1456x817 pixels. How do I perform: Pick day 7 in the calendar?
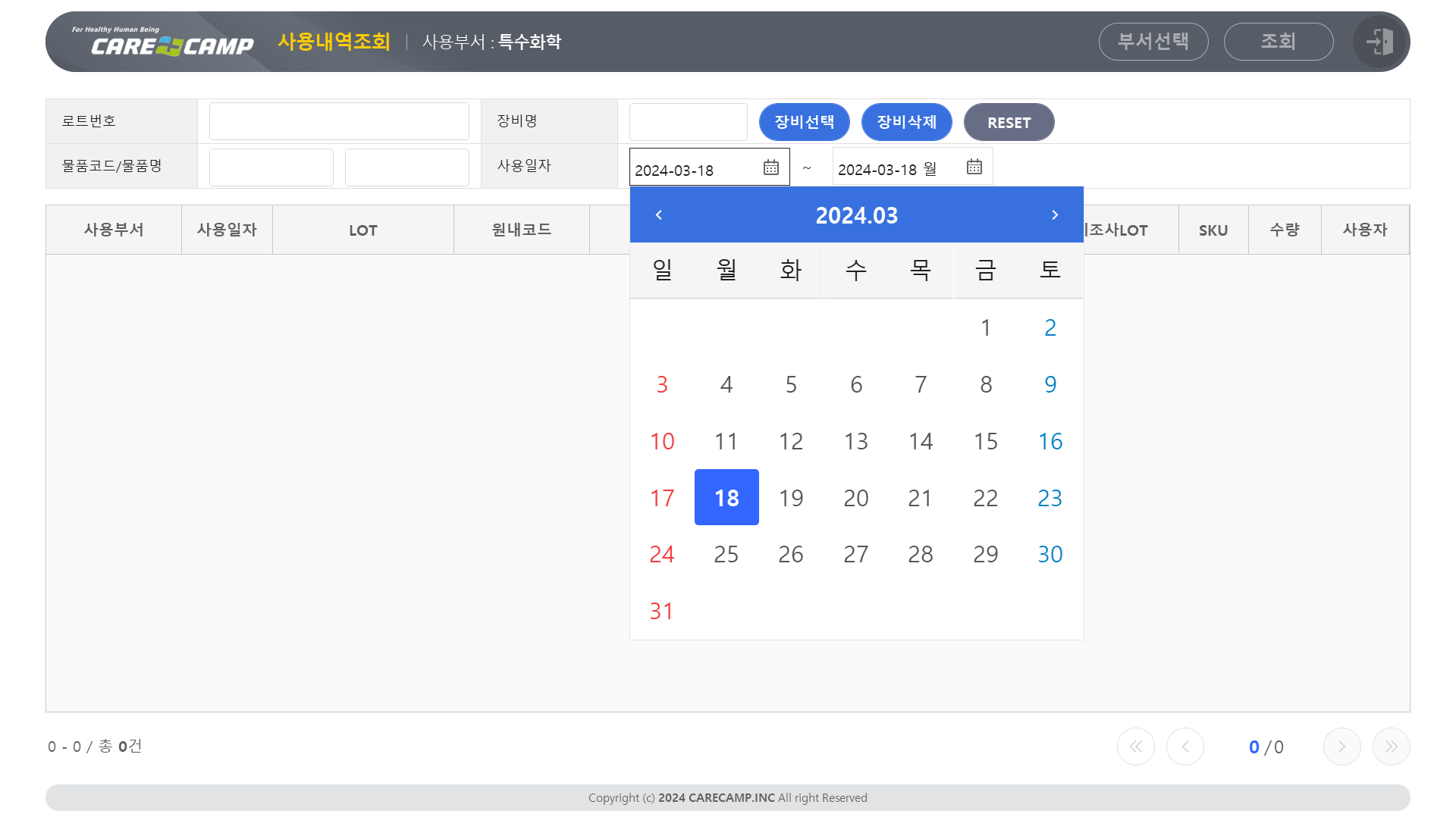click(x=921, y=384)
